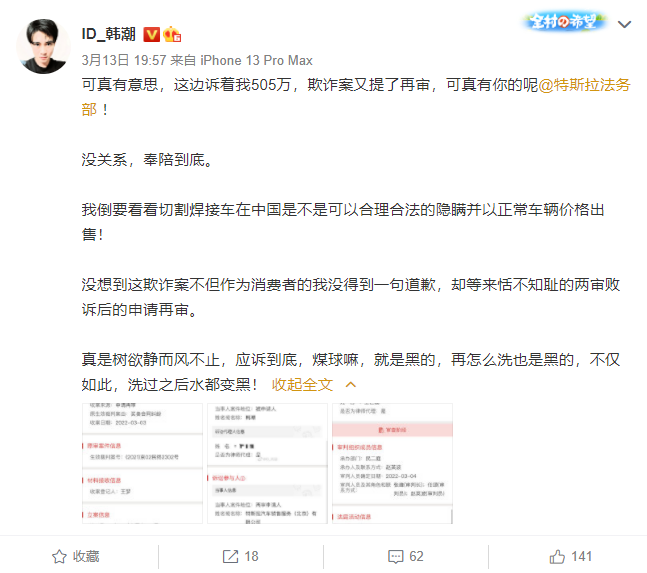
Task: Click the repost share icon
Action: (230, 556)
